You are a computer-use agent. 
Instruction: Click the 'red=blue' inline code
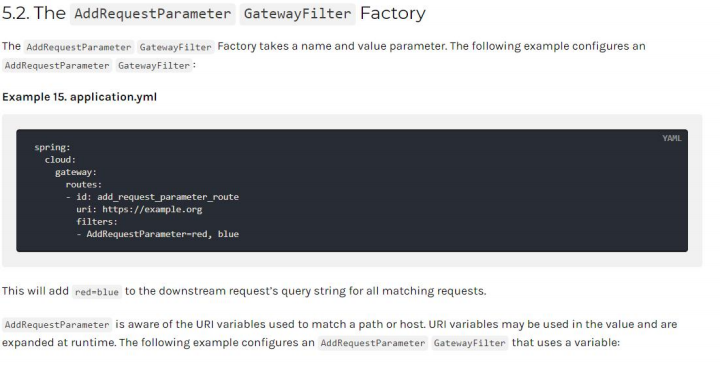click(97, 292)
